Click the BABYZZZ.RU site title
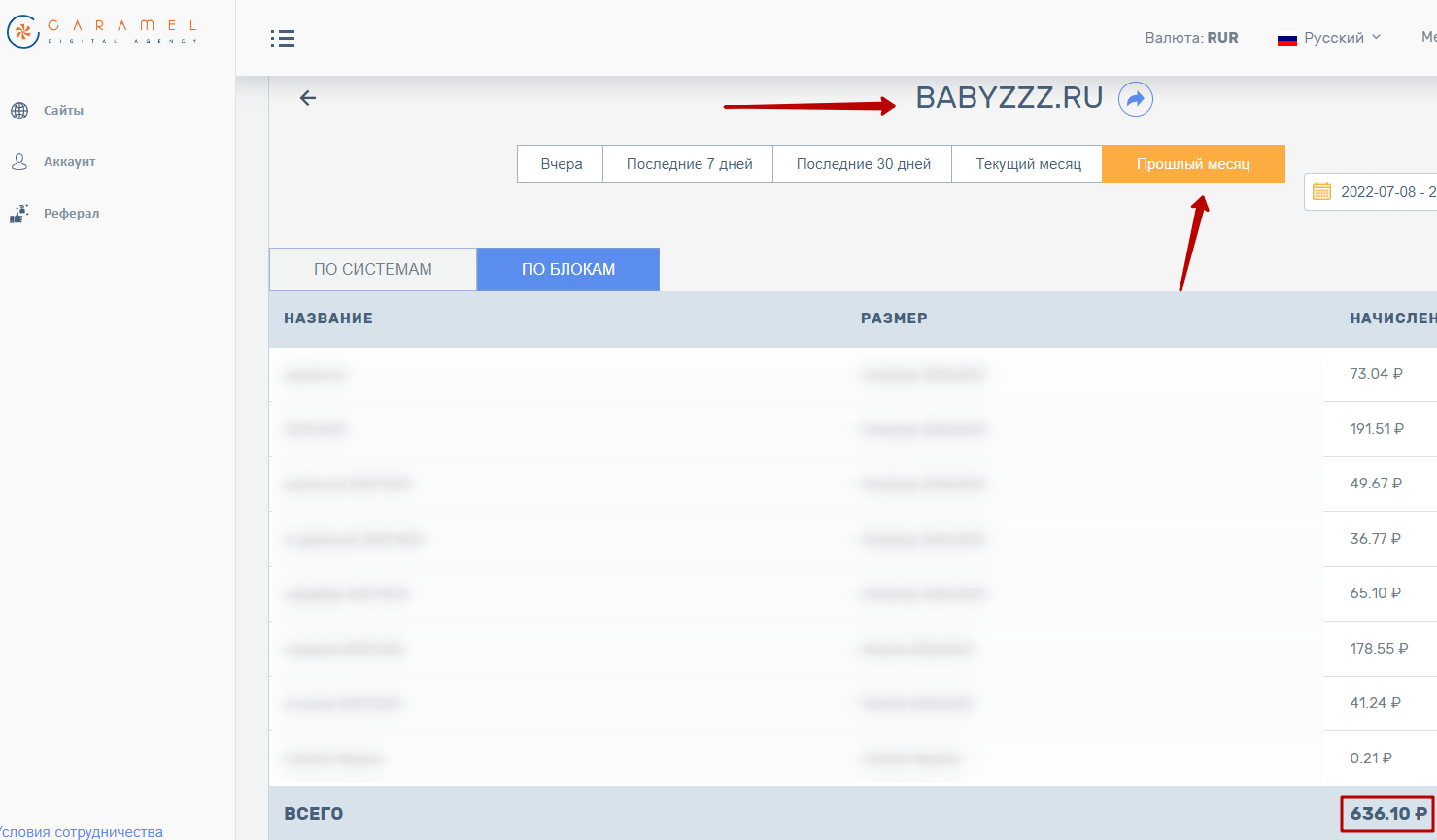The image size is (1437, 840). [x=1009, y=98]
